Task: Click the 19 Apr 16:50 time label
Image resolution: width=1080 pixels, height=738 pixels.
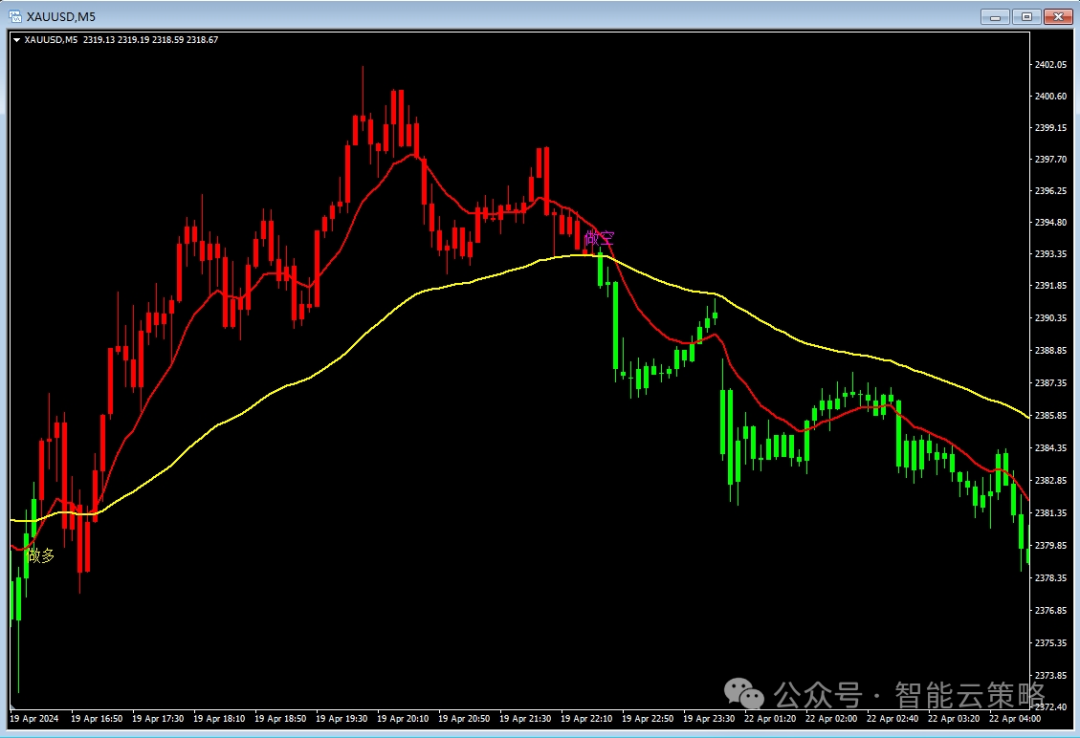Action: (x=96, y=719)
